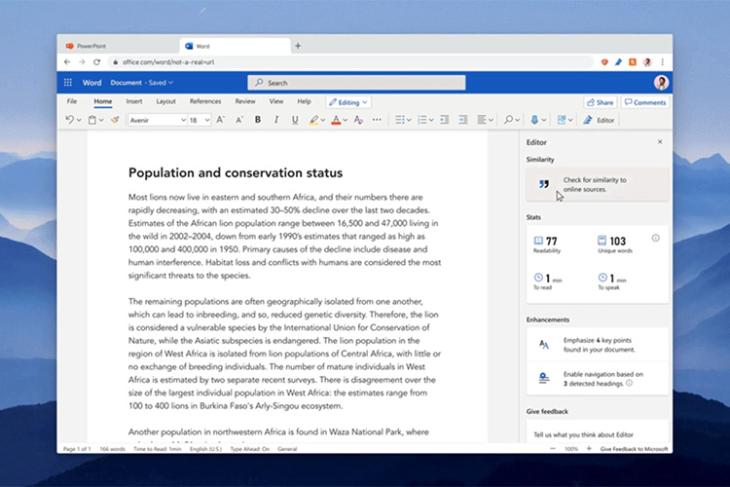This screenshot has width=730, height=487.
Task: Open the alignment dropdown arrow
Action: click(491, 120)
